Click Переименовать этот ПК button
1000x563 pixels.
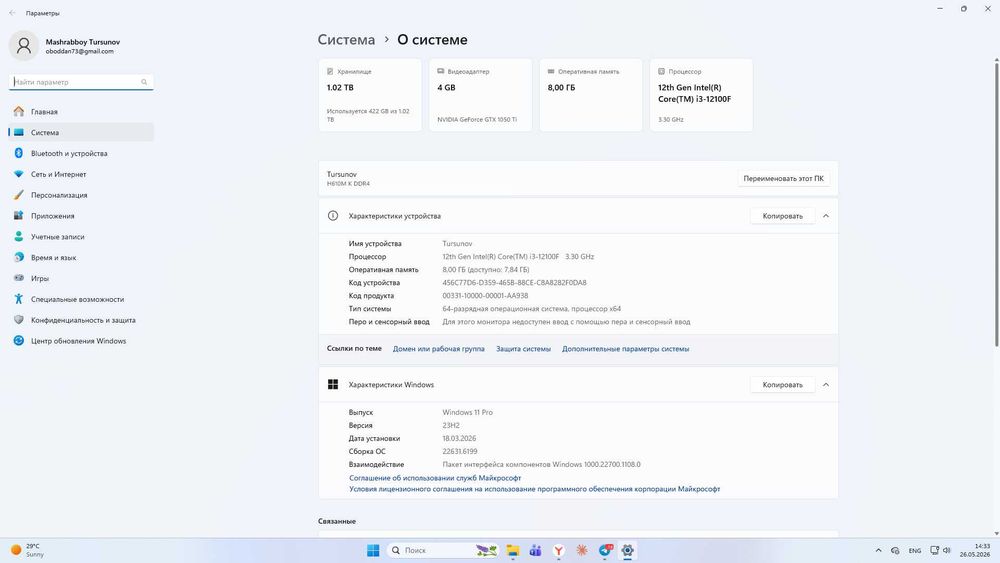pyautogui.click(x=783, y=179)
